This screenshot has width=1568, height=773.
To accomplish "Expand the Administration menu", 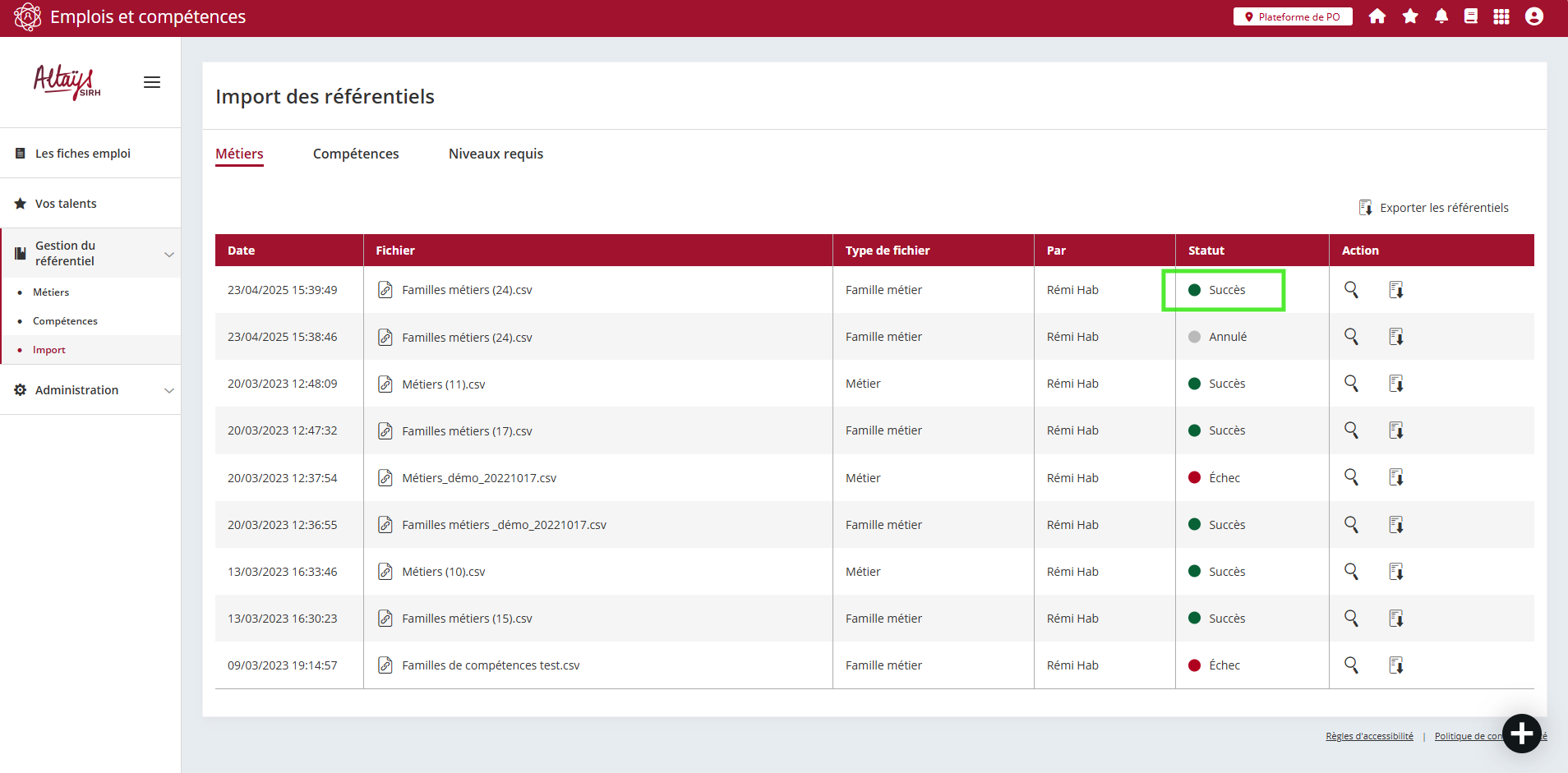I will 169,390.
